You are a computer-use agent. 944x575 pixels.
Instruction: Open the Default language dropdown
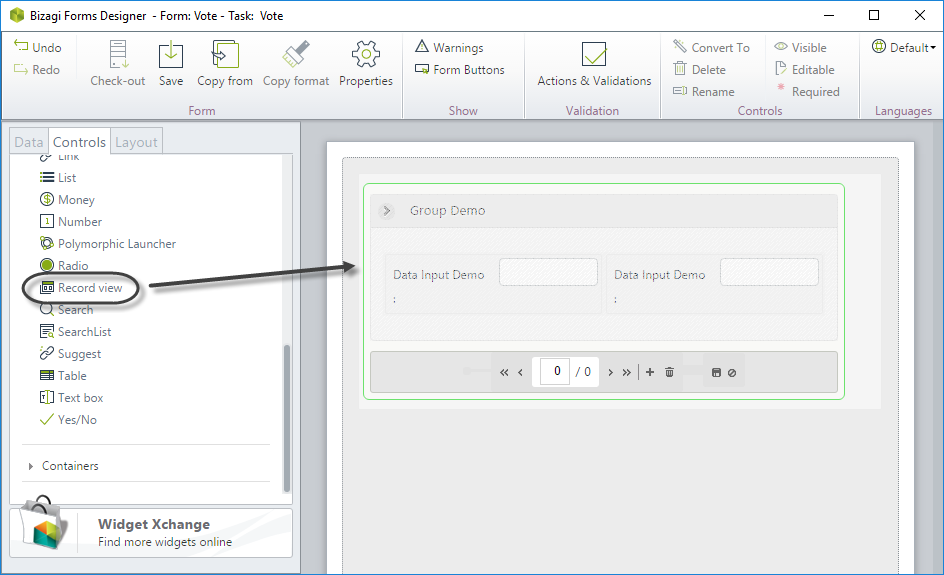[x=904, y=47]
